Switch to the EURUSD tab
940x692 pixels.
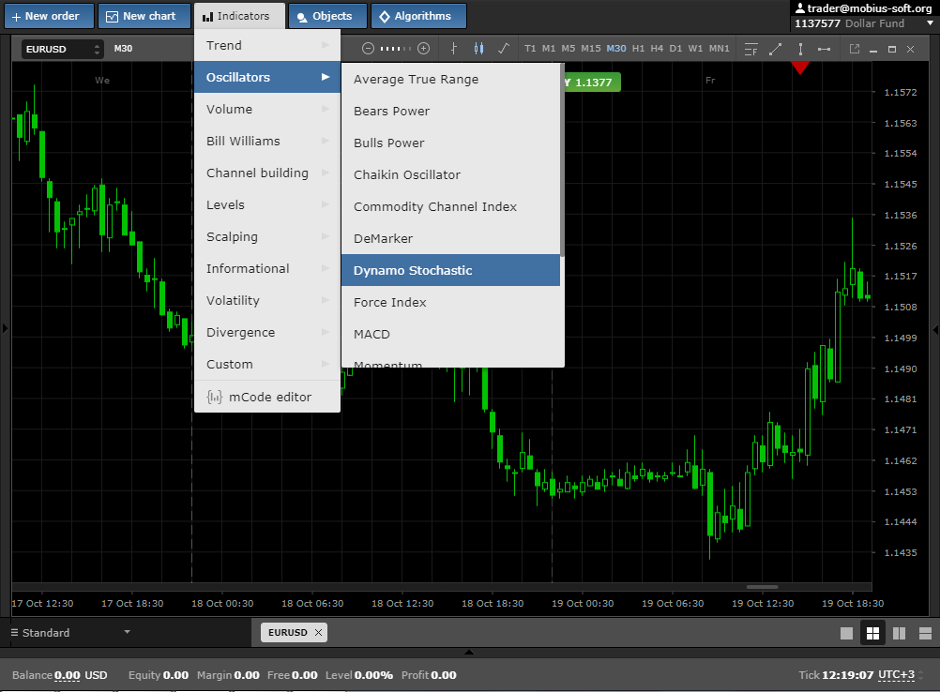coord(287,633)
